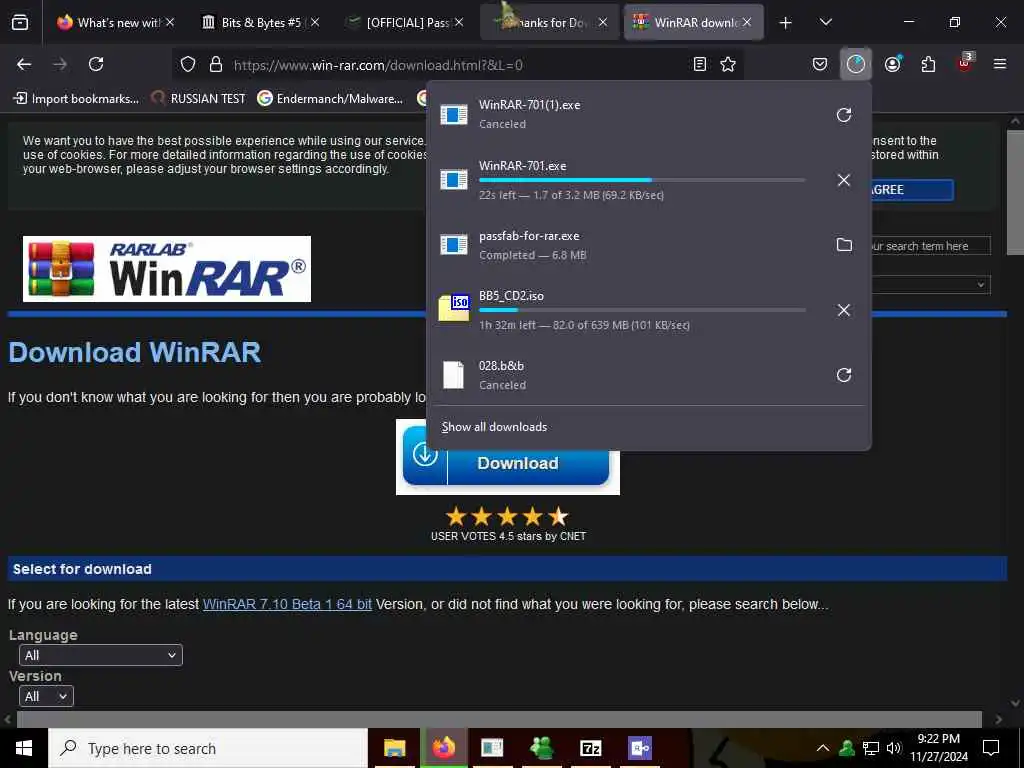Show hidden system tray icons
The image size is (1024, 768).
(823, 748)
